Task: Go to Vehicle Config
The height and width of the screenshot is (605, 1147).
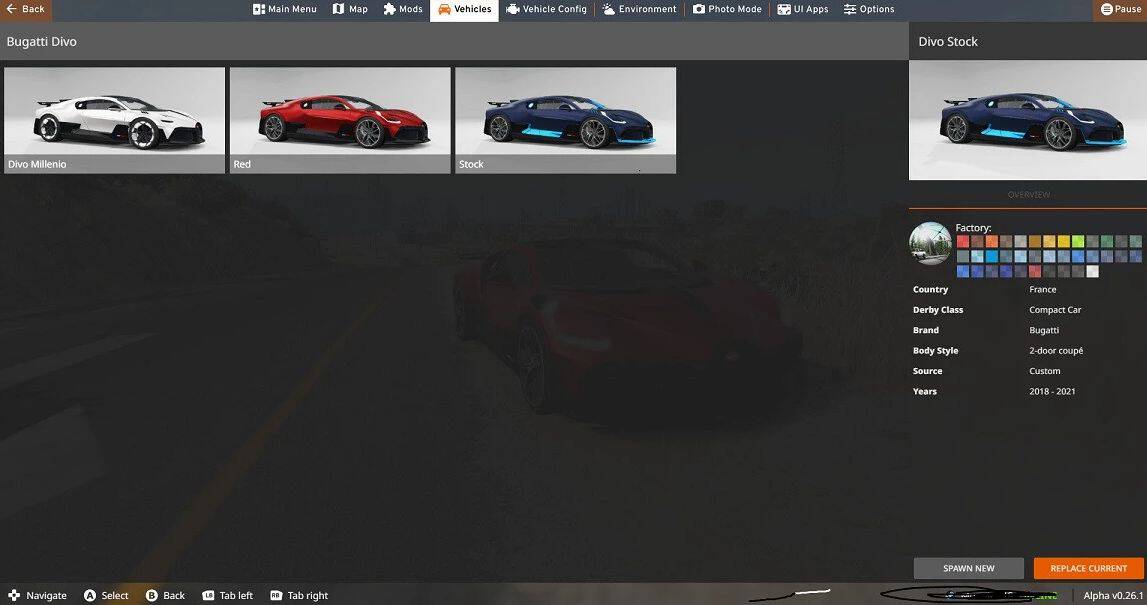Action: (x=547, y=9)
